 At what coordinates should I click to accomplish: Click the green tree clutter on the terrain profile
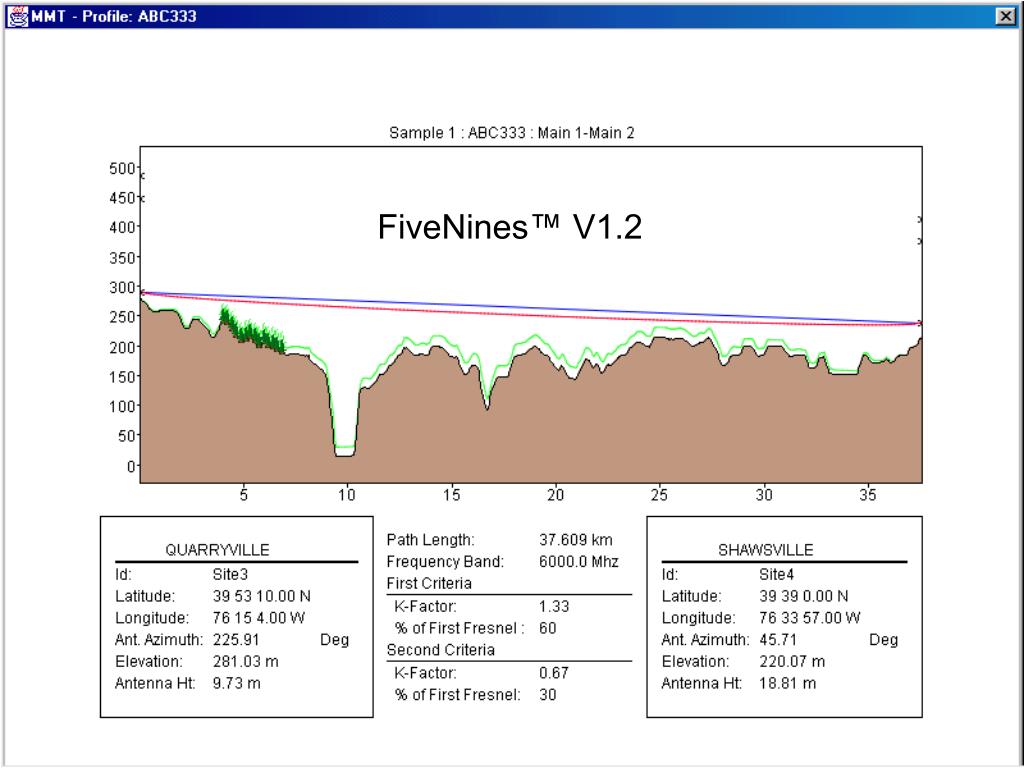(x=251, y=330)
